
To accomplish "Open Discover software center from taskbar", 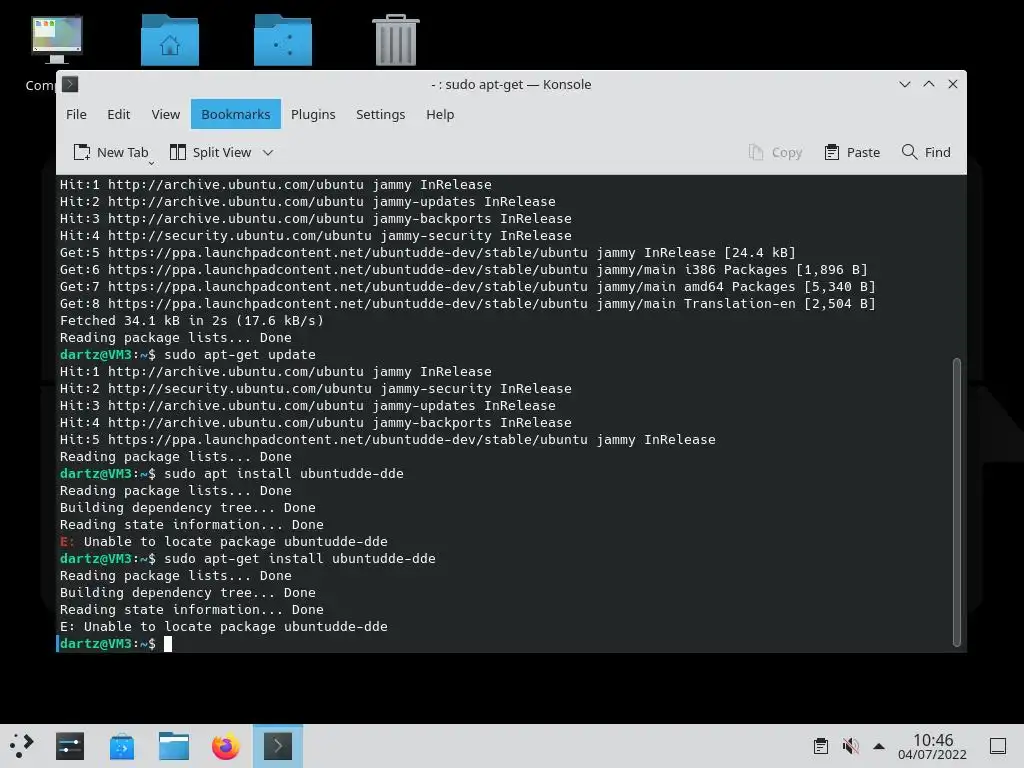I will pyautogui.click(x=121, y=746).
